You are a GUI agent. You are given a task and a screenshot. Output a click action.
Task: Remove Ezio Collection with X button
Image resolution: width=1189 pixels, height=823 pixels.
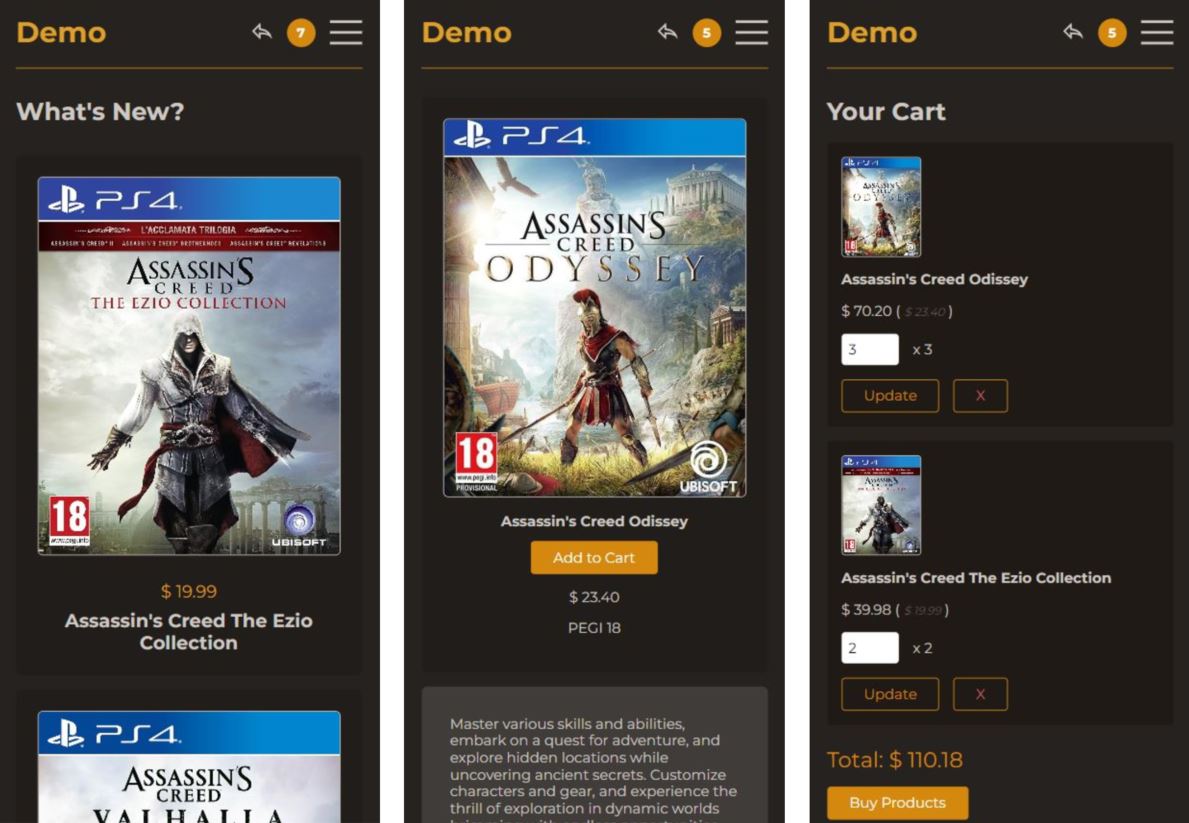point(980,694)
